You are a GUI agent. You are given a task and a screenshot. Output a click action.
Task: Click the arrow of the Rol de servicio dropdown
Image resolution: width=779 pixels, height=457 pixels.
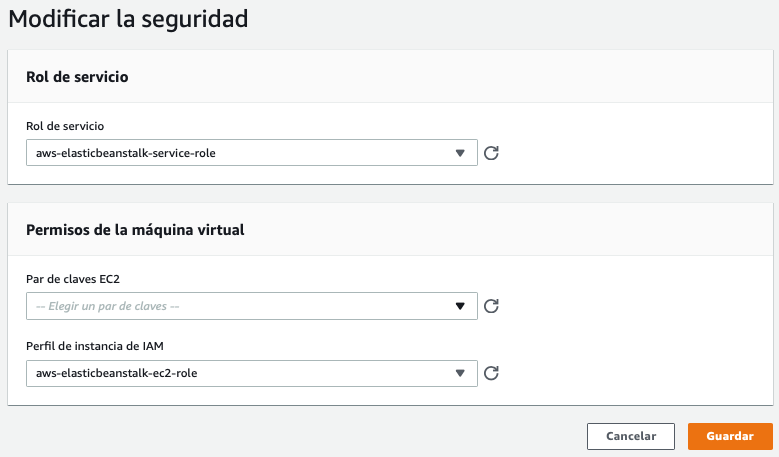point(460,153)
